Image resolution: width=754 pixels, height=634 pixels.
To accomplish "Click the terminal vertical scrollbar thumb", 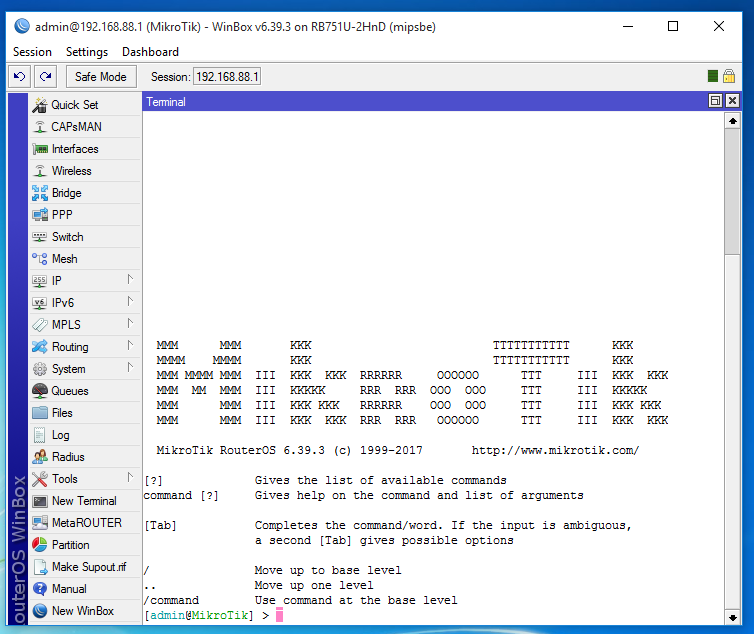I will 732,191.
